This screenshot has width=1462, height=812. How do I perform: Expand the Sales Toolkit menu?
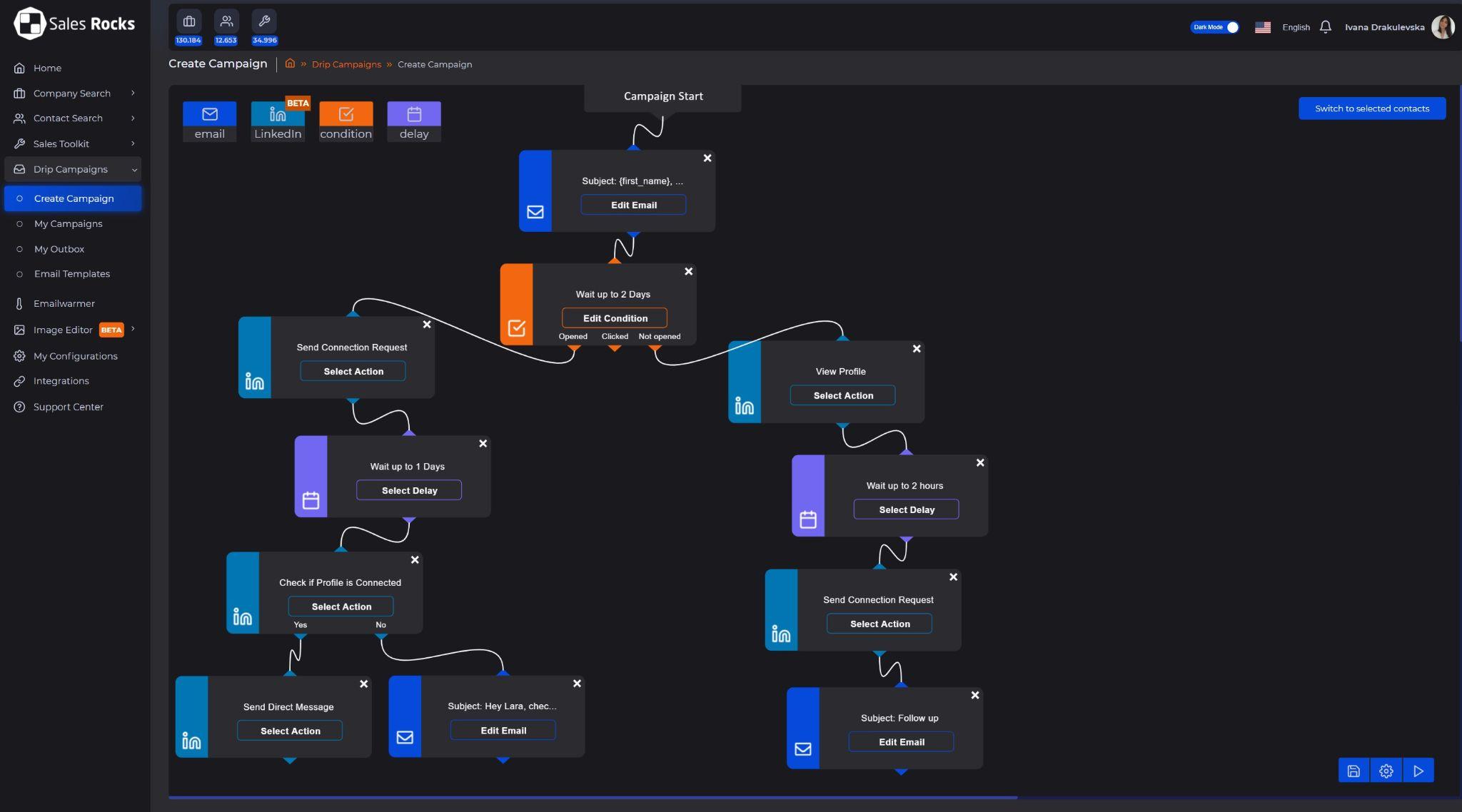pos(73,143)
